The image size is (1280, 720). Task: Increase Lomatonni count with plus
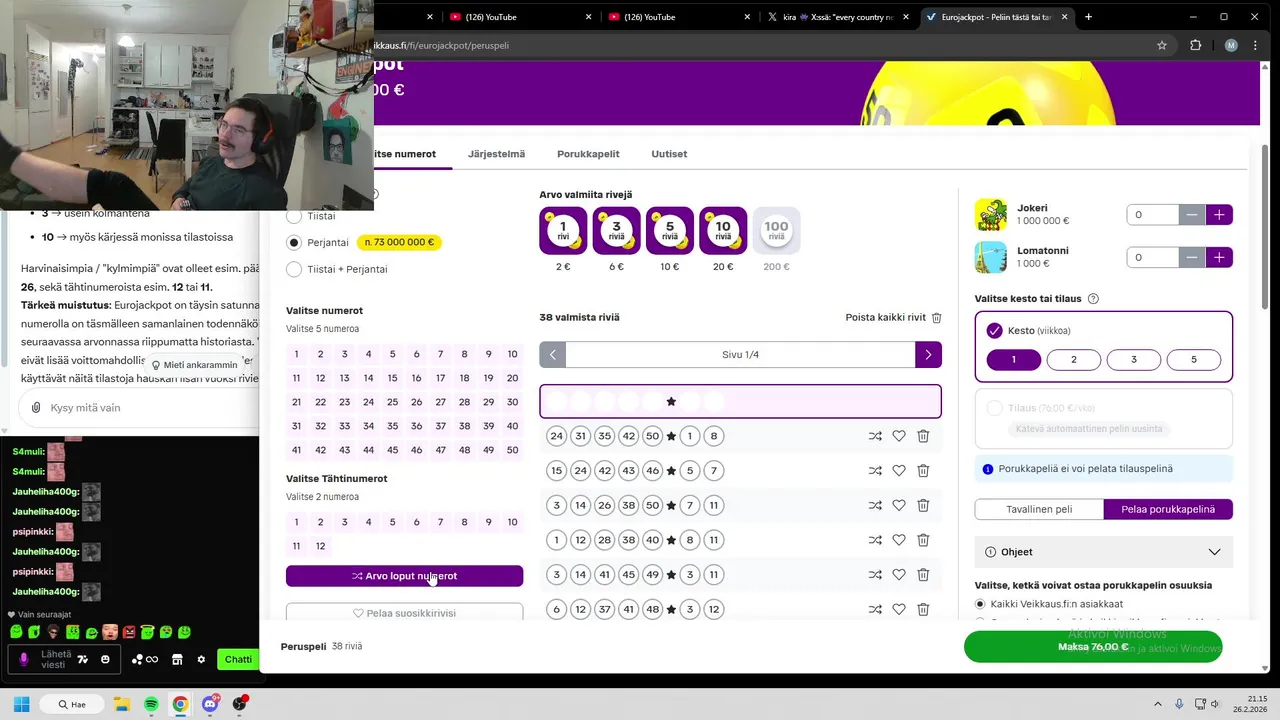coord(1219,257)
